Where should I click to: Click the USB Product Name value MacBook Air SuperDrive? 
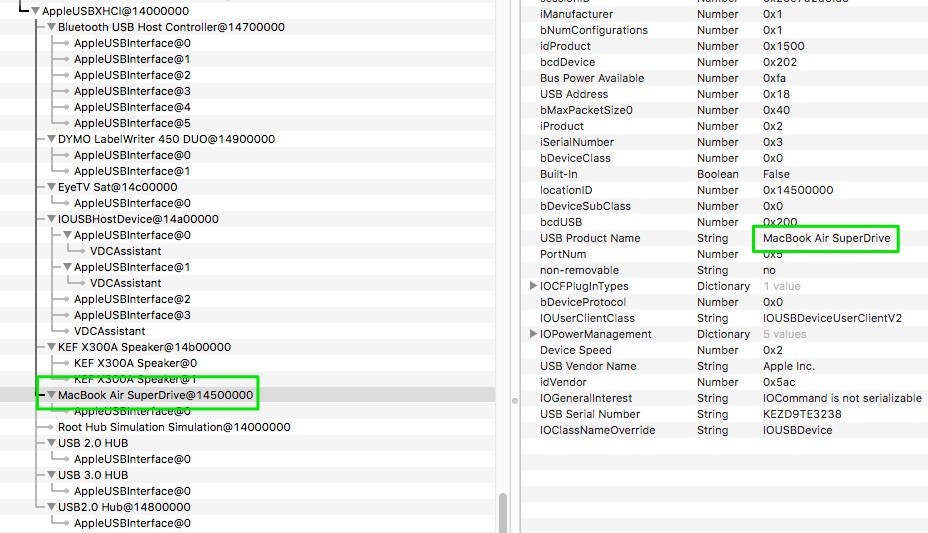pyautogui.click(x=826, y=238)
